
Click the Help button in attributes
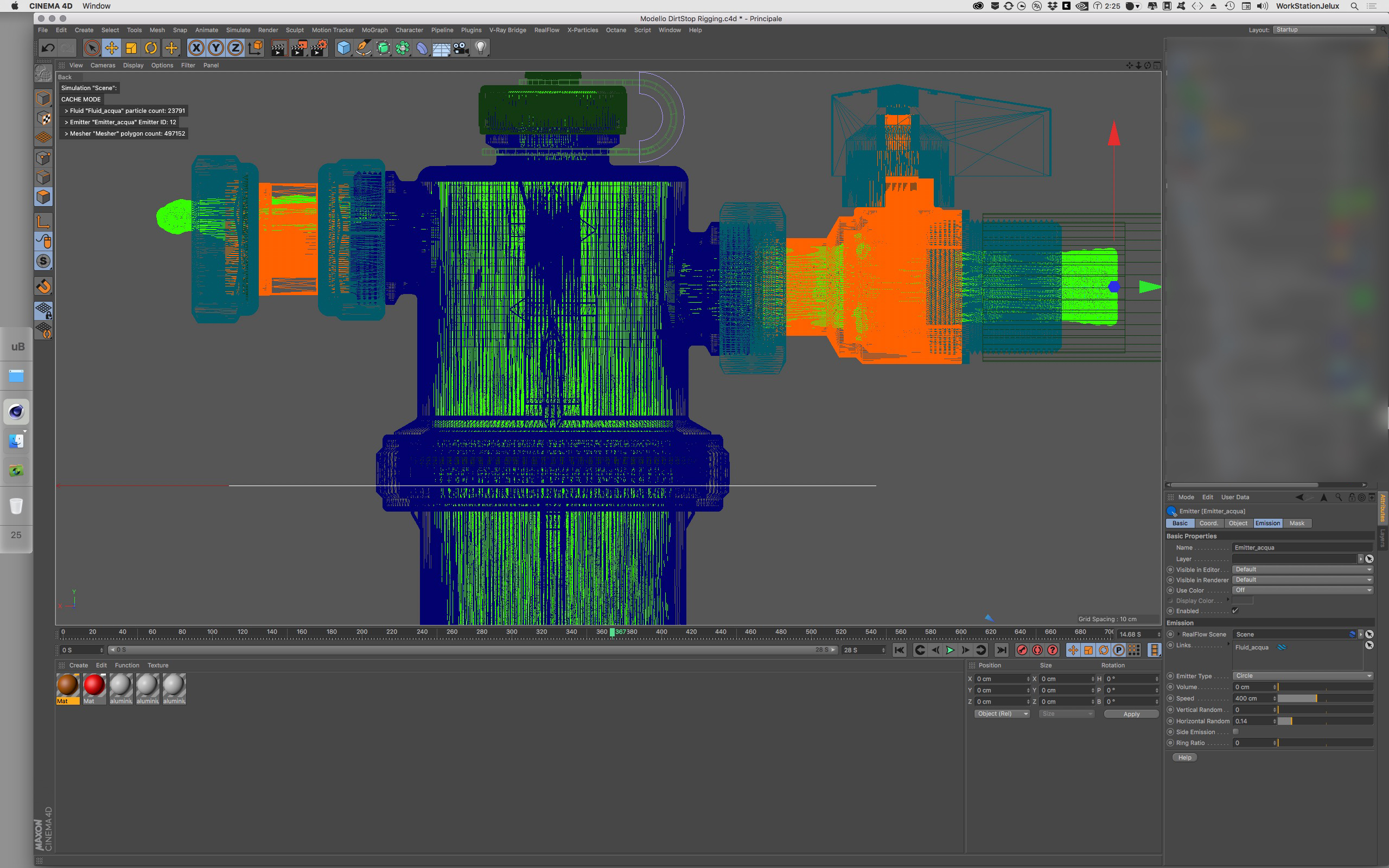coord(1184,758)
